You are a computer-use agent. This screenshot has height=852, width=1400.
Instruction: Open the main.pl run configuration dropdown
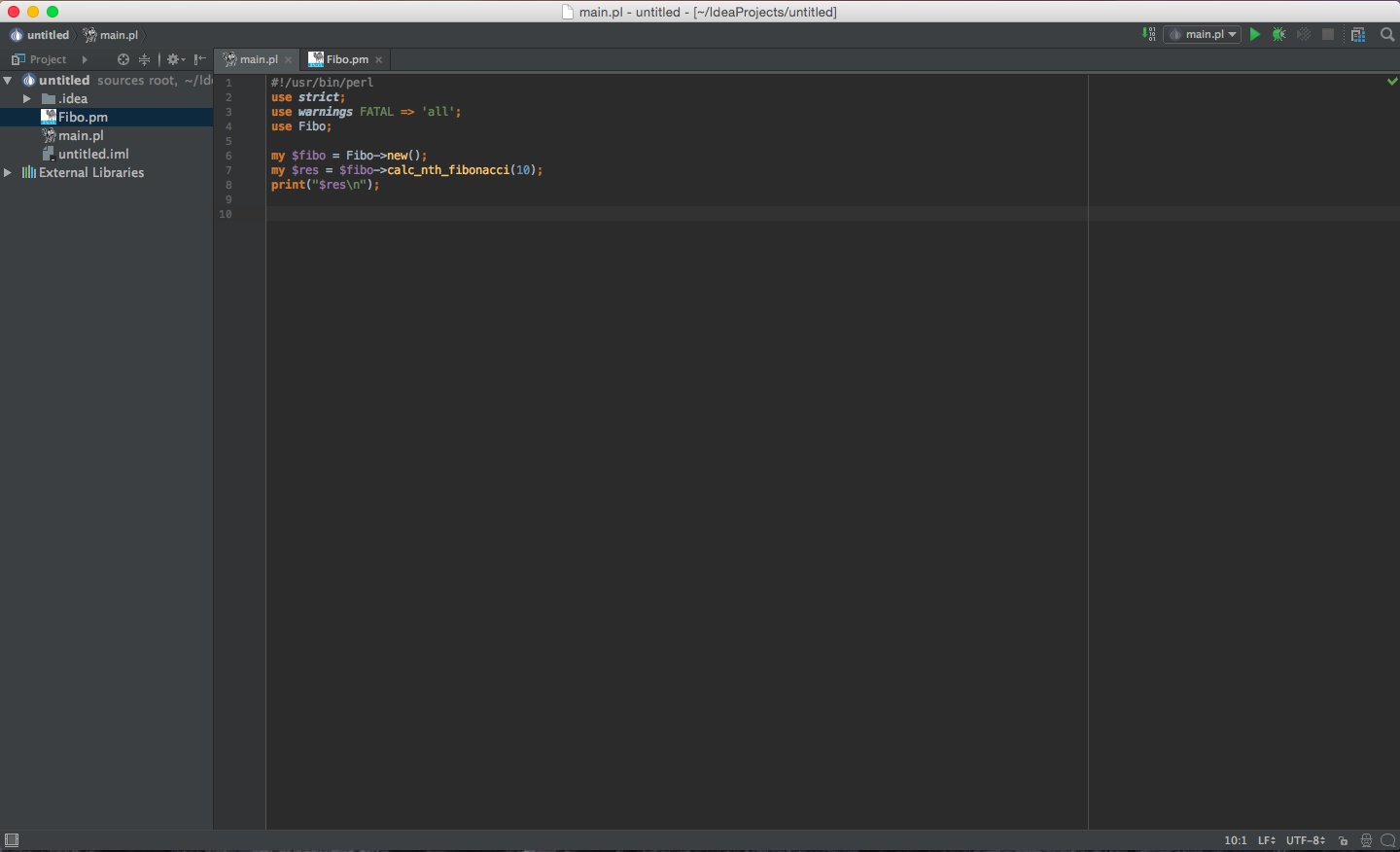tap(1203, 34)
